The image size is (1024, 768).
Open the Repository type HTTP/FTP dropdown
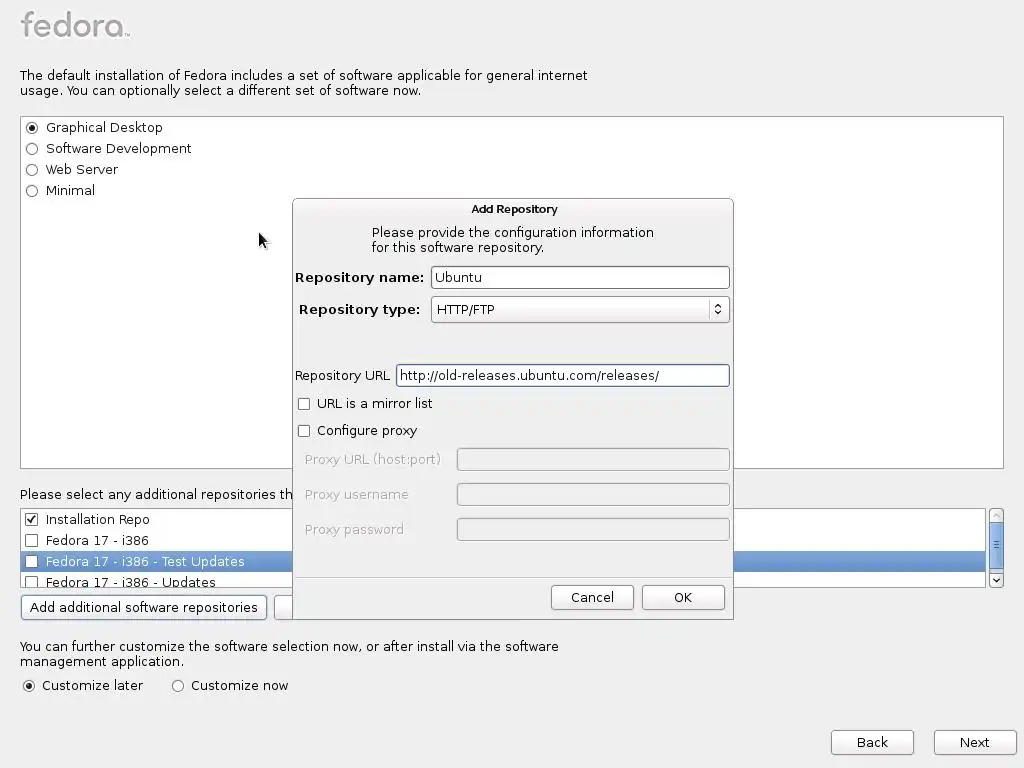[580, 310]
